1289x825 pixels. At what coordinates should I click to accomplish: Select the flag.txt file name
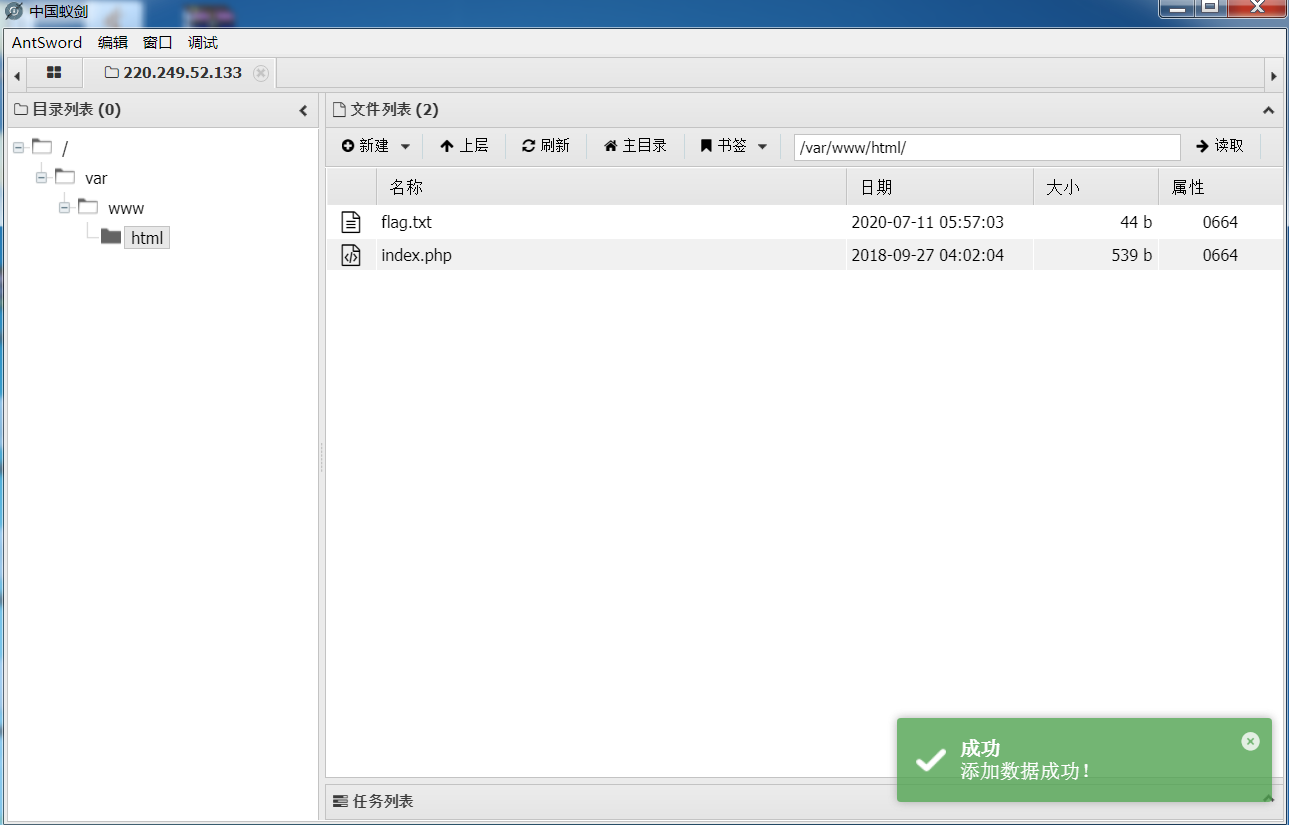point(406,222)
